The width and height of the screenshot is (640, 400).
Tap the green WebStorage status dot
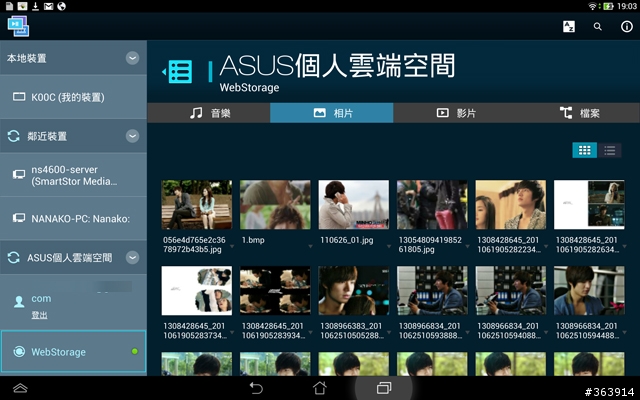[135, 351]
